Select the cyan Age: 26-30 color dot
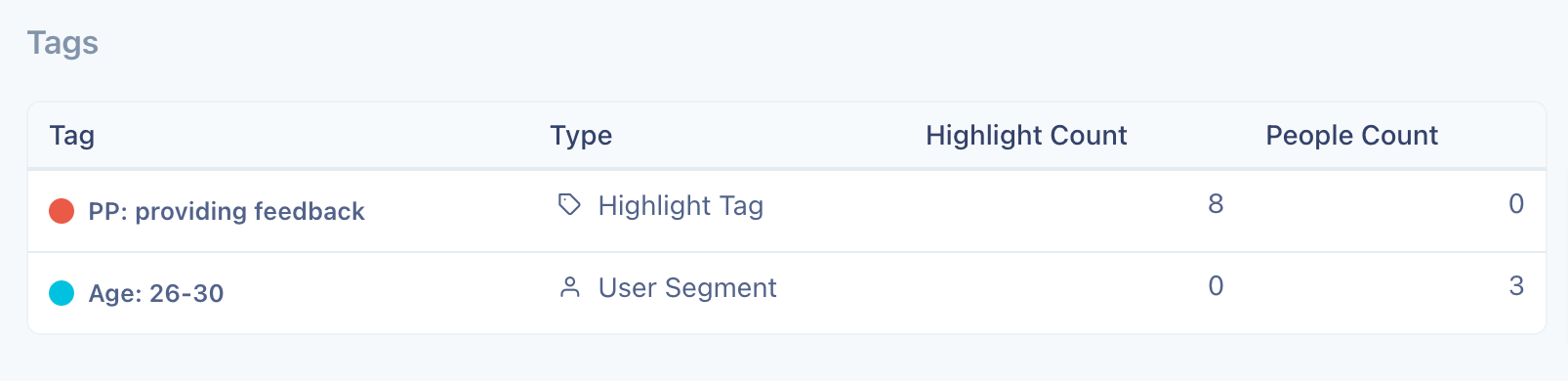 coord(62,293)
